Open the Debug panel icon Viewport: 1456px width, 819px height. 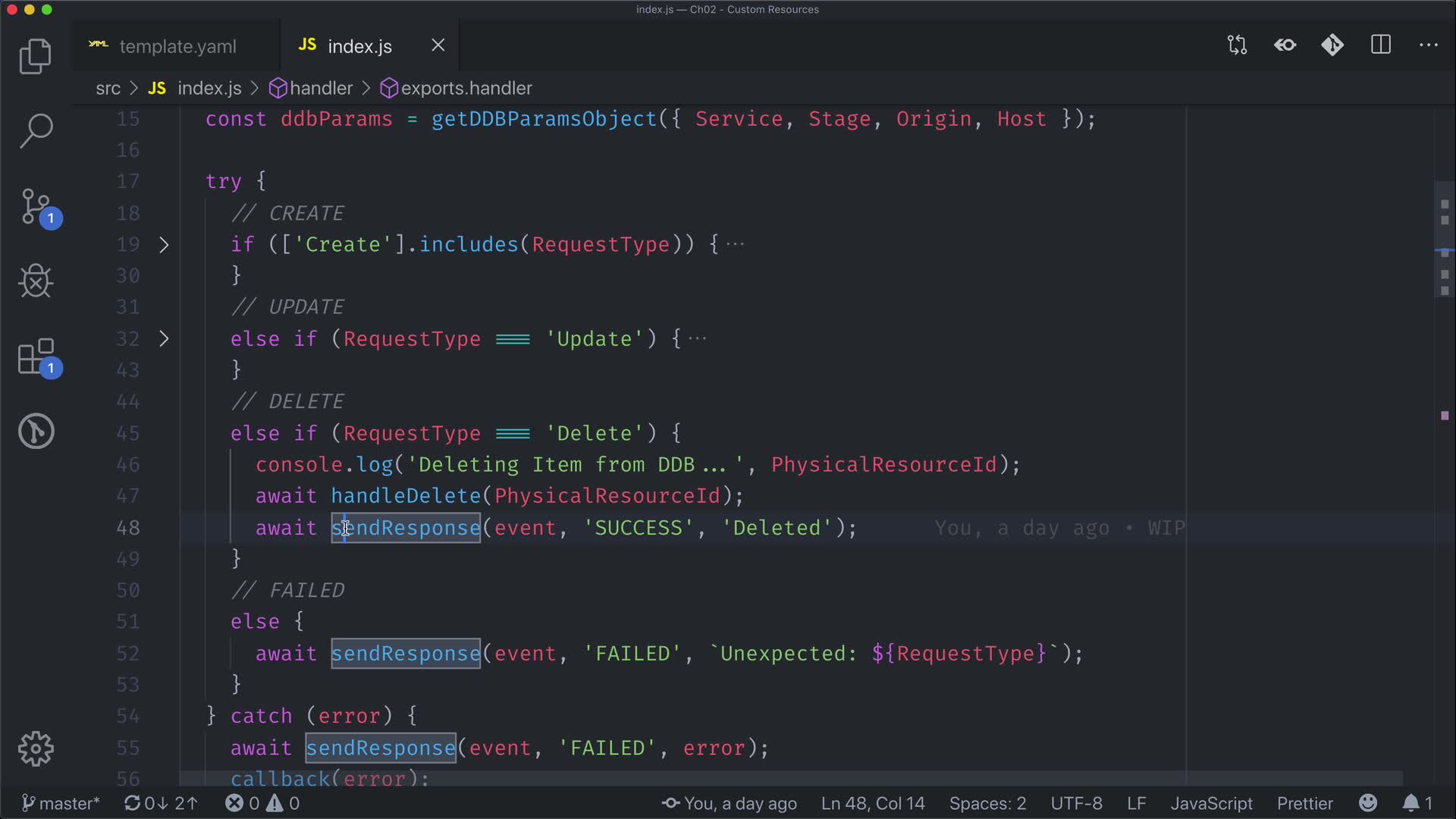click(35, 281)
